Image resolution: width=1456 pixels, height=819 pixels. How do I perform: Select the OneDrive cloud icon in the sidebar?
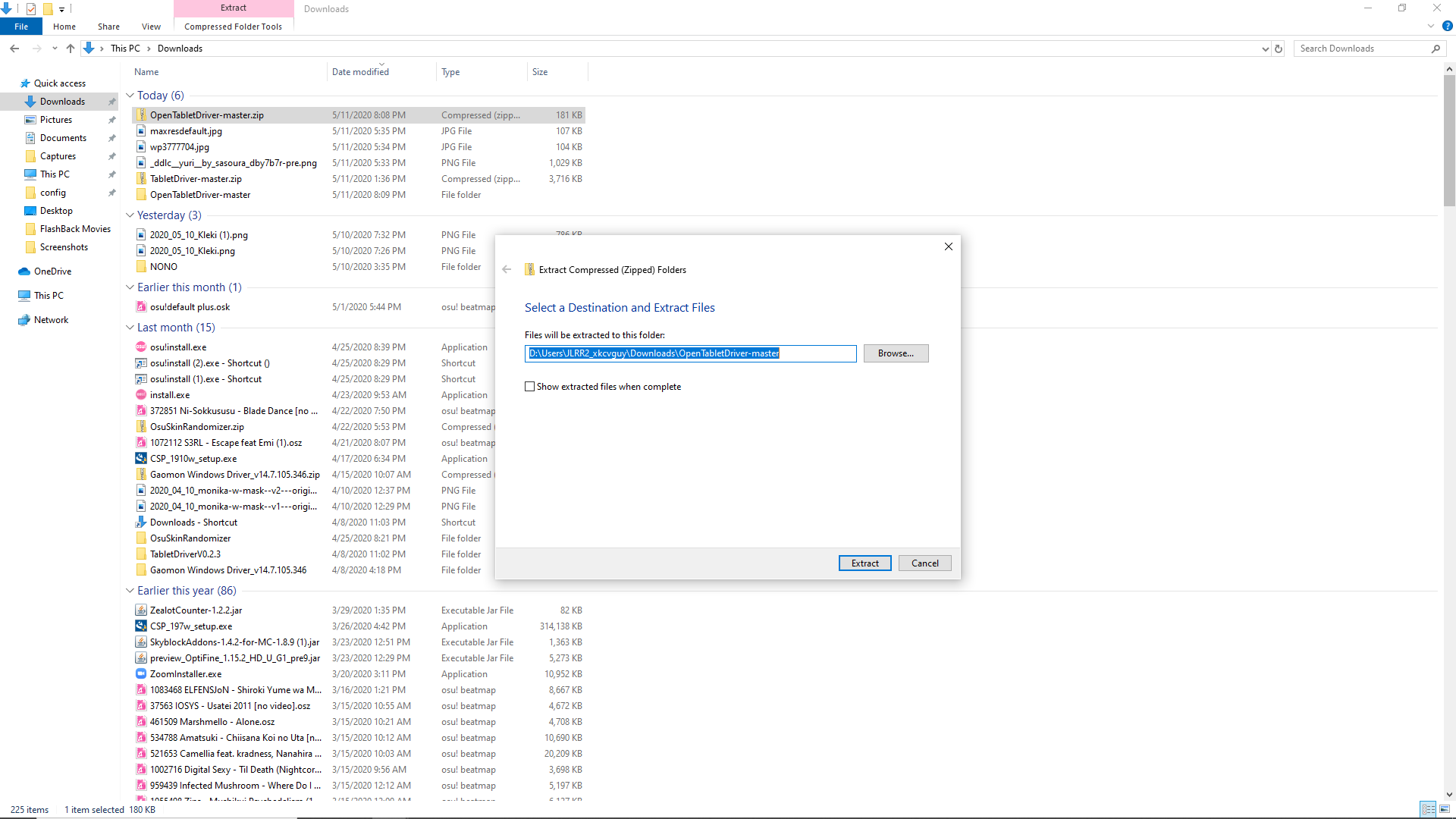point(24,271)
